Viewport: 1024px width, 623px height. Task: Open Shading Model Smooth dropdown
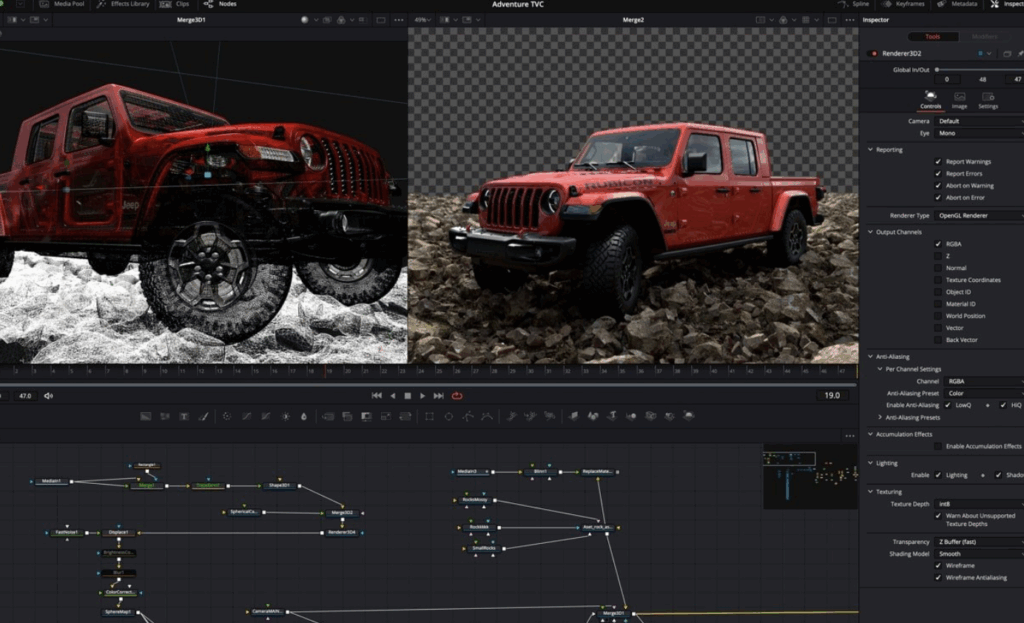978,554
